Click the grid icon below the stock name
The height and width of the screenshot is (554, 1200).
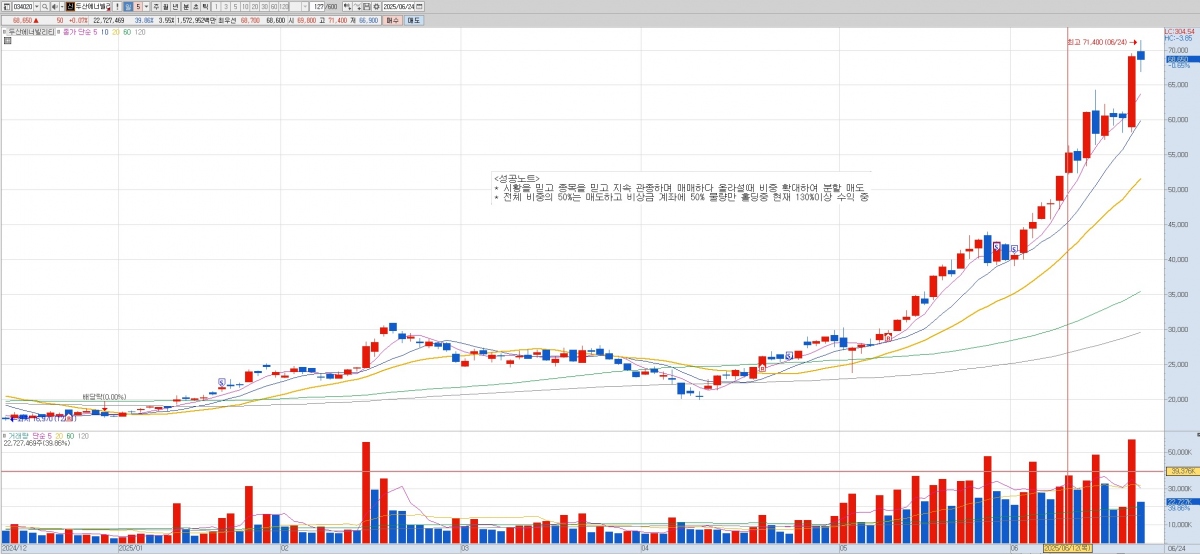[7, 41]
